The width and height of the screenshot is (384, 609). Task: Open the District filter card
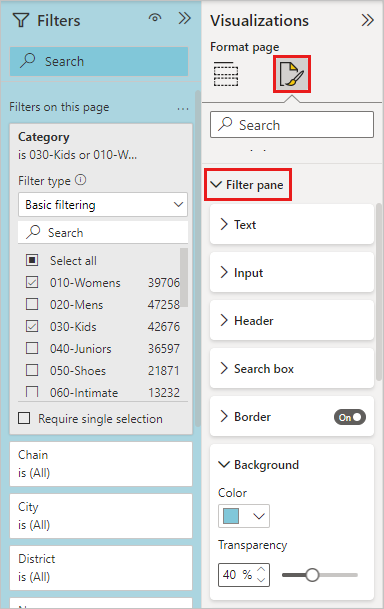101,568
